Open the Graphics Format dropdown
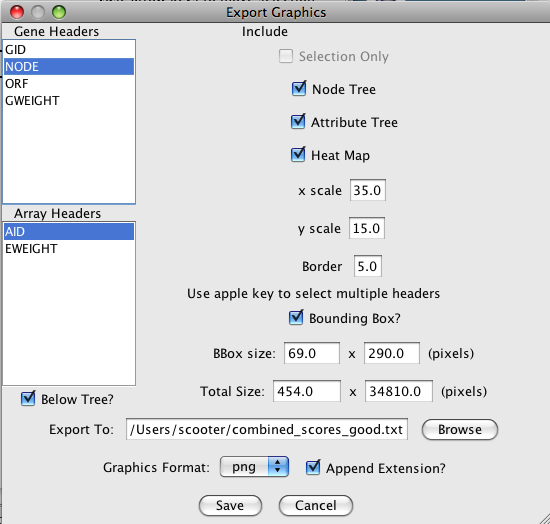 [254, 467]
